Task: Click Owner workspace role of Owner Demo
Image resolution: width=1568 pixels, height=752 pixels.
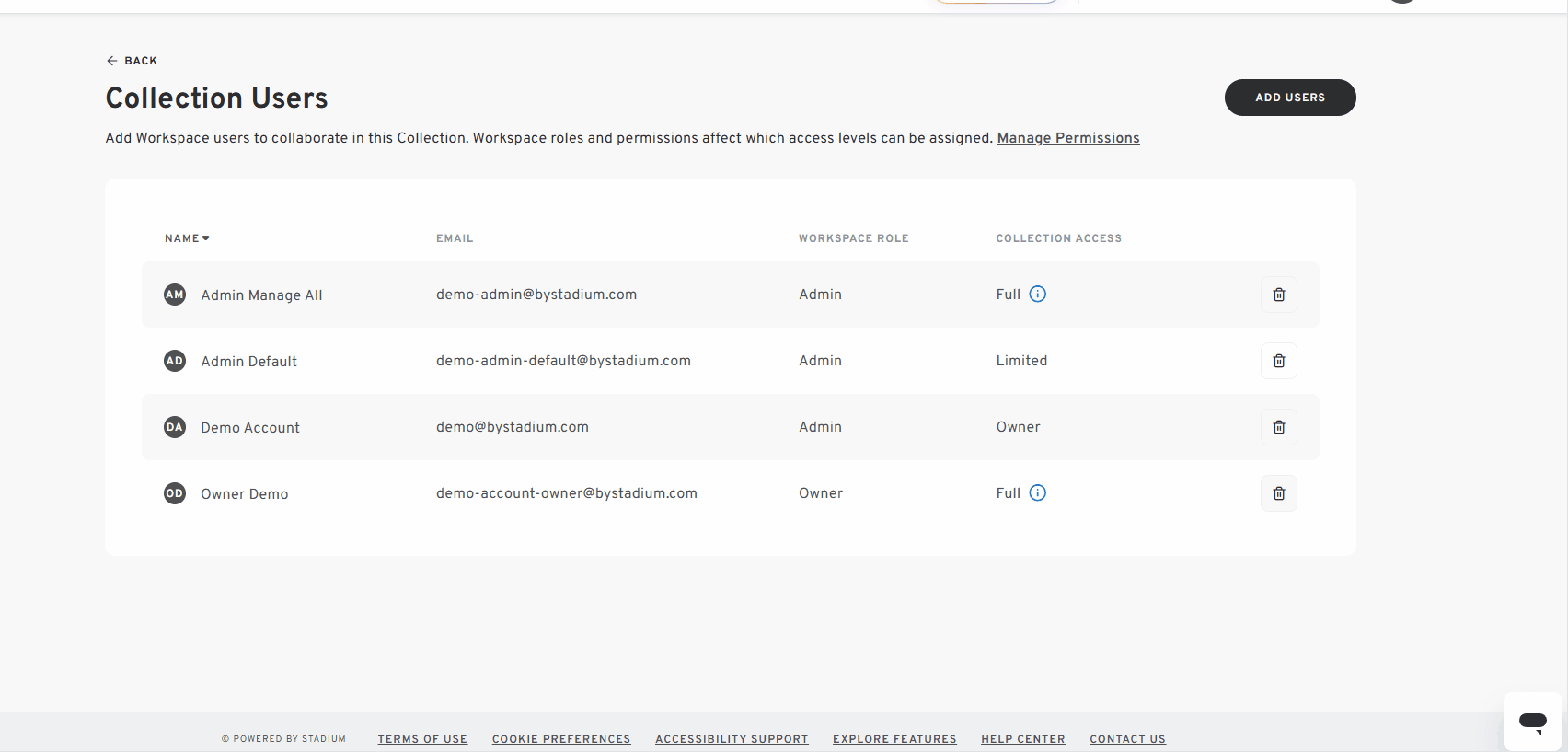Action: 821,493
